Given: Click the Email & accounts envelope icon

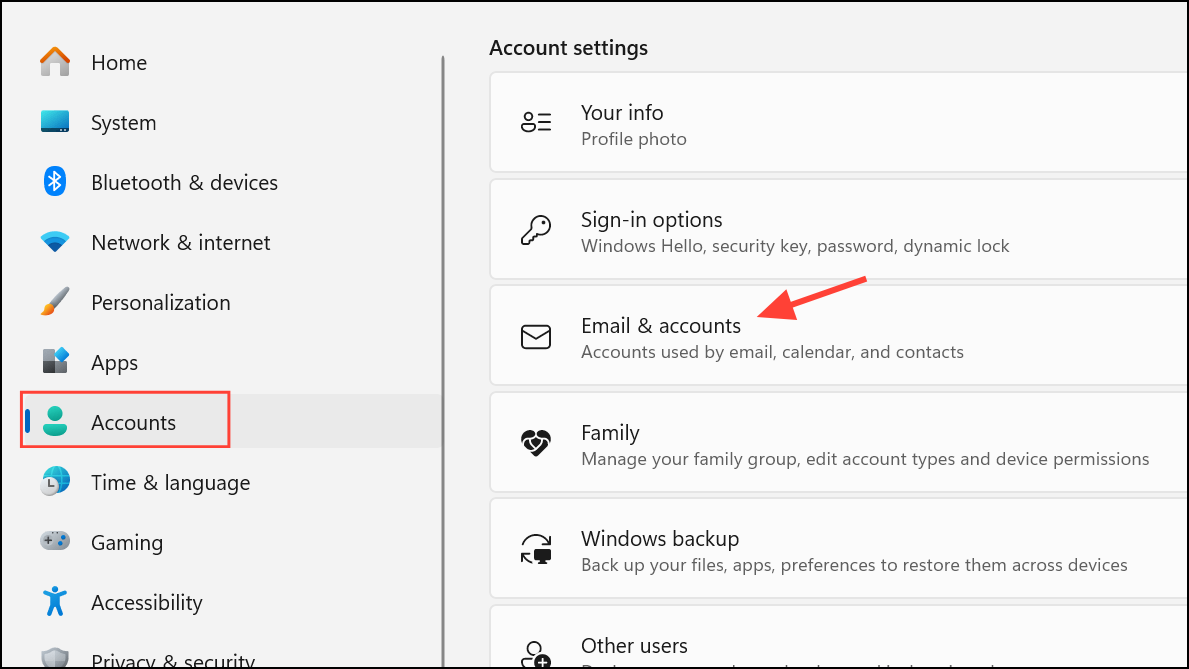Looking at the screenshot, I should pyautogui.click(x=536, y=336).
